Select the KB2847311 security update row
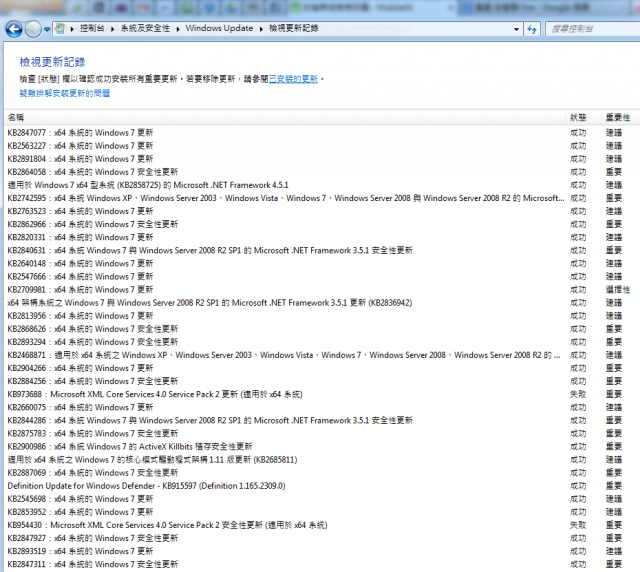This screenshot has height=572, width=640. click(320, 564)
